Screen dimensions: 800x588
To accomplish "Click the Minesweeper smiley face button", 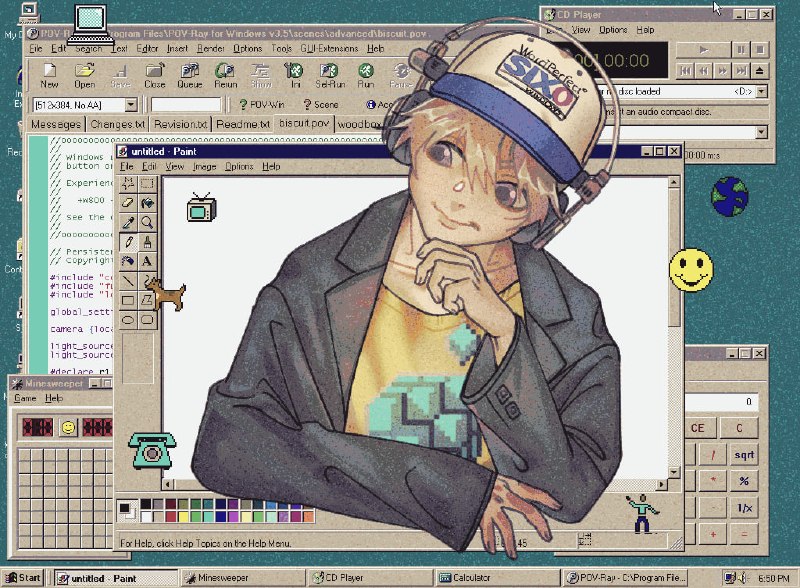I will 68,427.
